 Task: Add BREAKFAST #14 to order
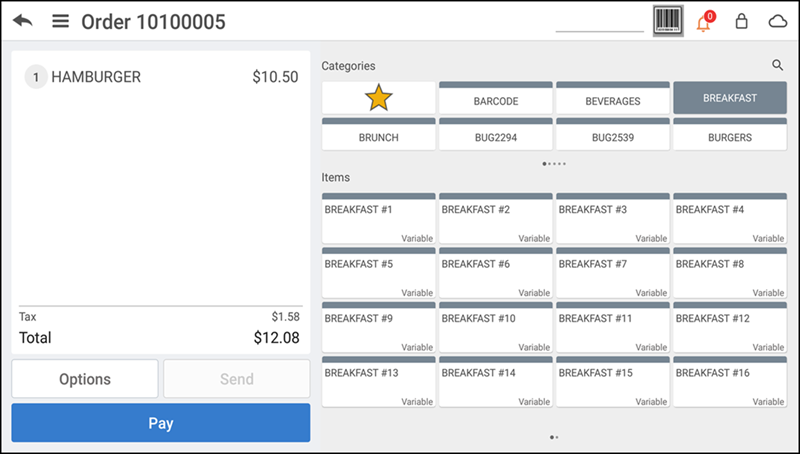495,382
